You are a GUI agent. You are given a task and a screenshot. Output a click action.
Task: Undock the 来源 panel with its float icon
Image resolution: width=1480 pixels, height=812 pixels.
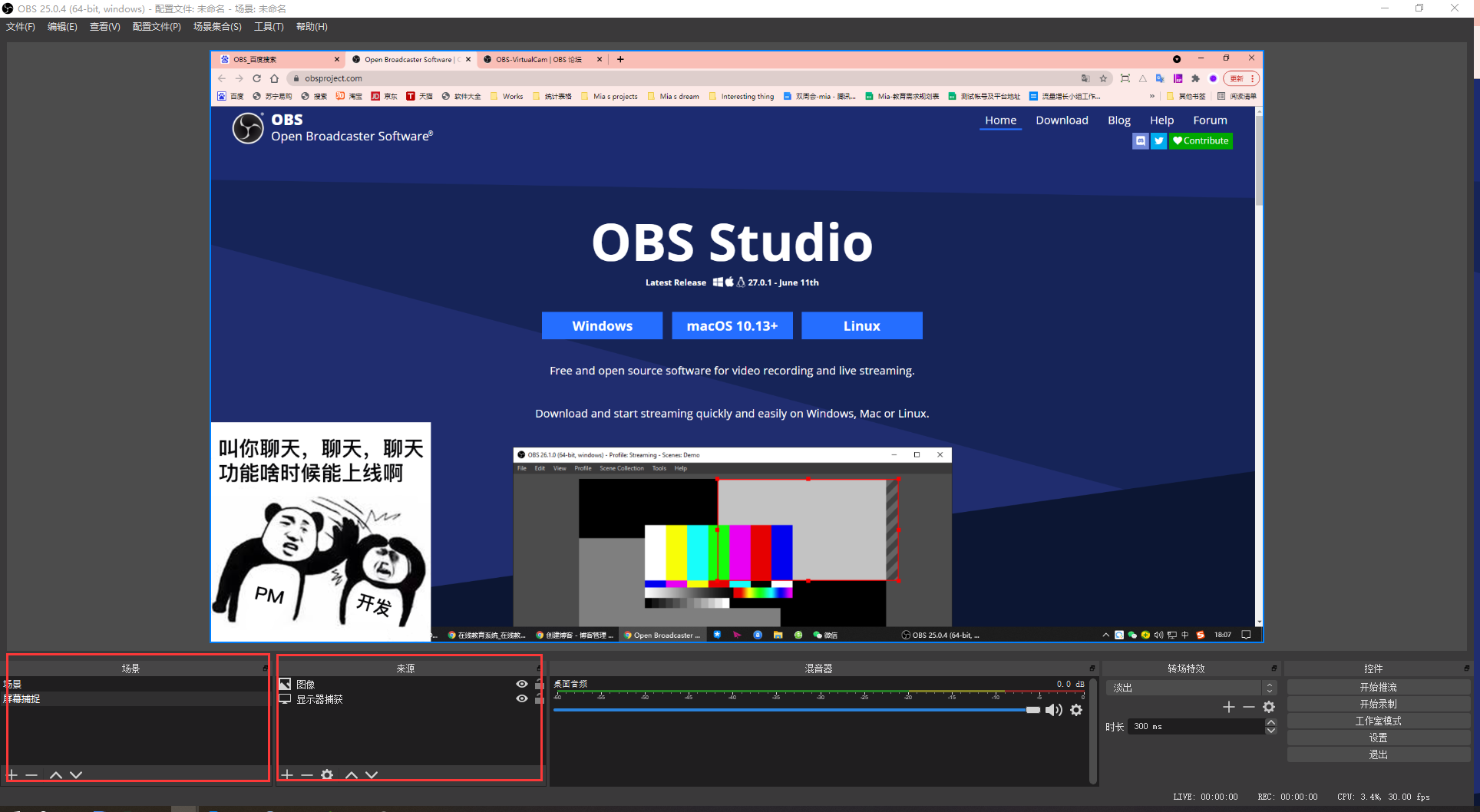coord(540,668)
